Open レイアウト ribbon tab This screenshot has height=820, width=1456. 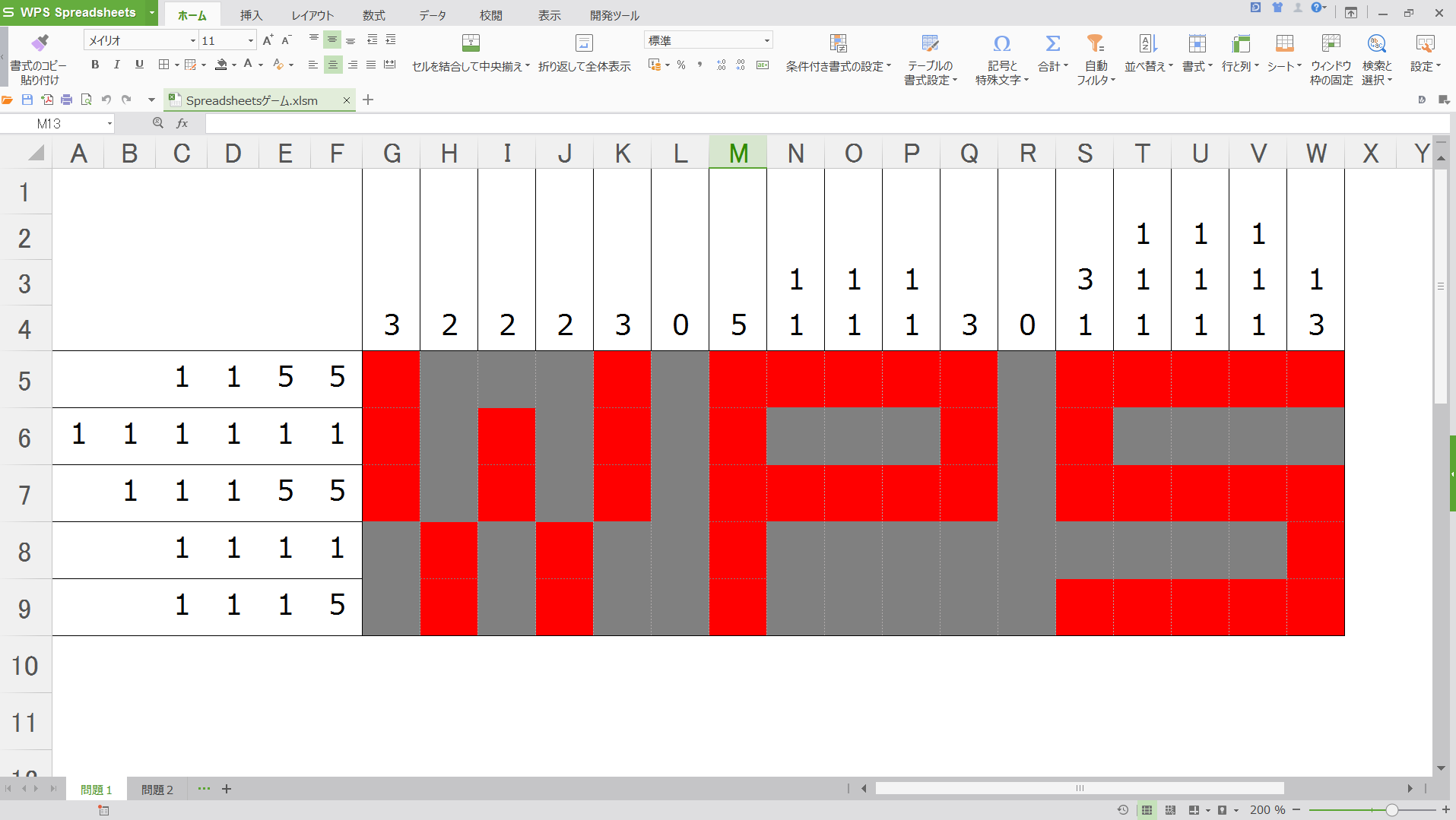coord(312,15)
